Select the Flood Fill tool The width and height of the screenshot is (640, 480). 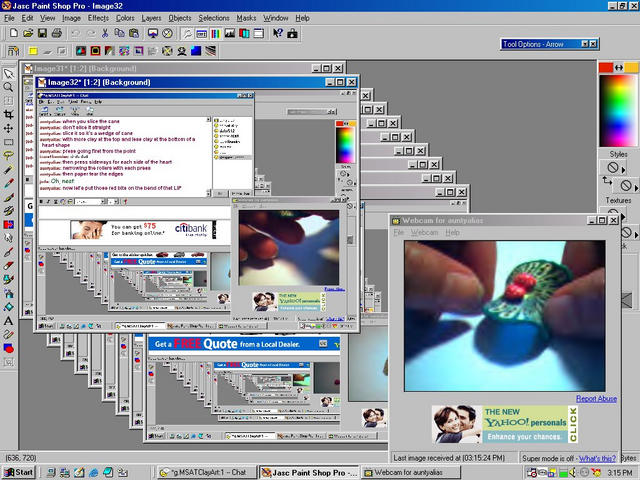pyautogui.click(x=9, y=307)
